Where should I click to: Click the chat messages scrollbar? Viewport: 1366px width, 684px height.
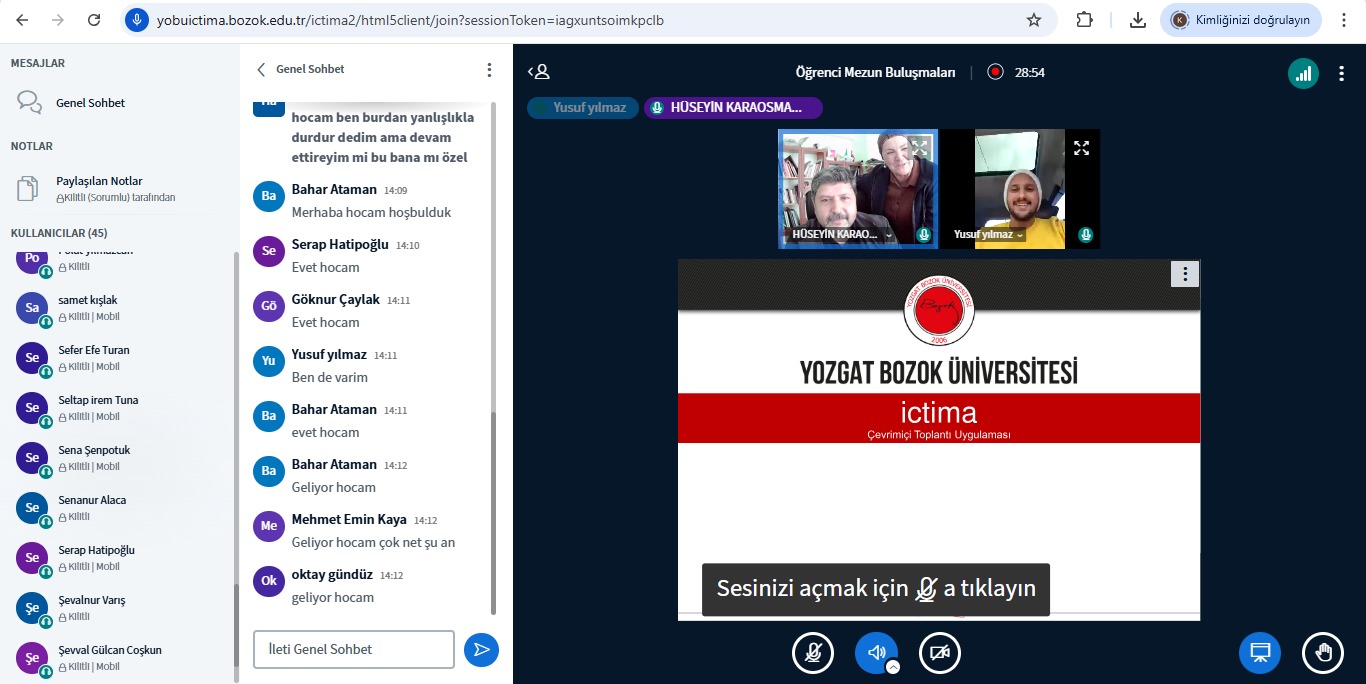[x=493, y=512]
